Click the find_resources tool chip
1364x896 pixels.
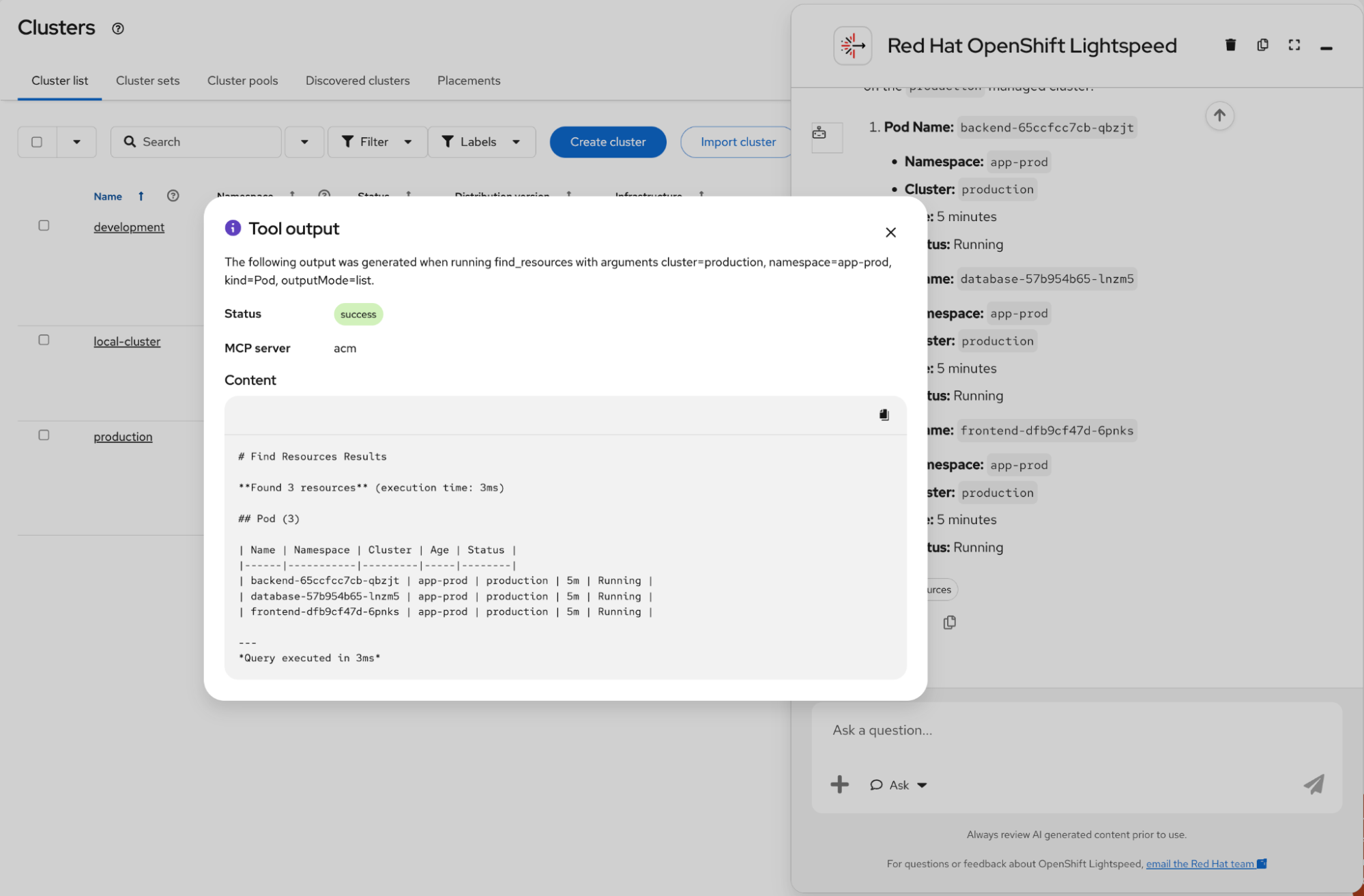[x=942, y=590]
